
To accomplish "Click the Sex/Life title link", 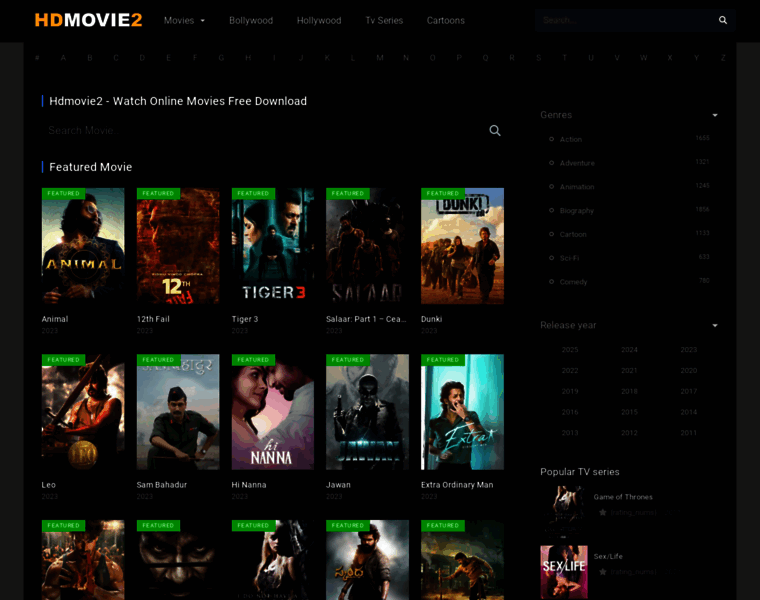I will pos(608,556).
